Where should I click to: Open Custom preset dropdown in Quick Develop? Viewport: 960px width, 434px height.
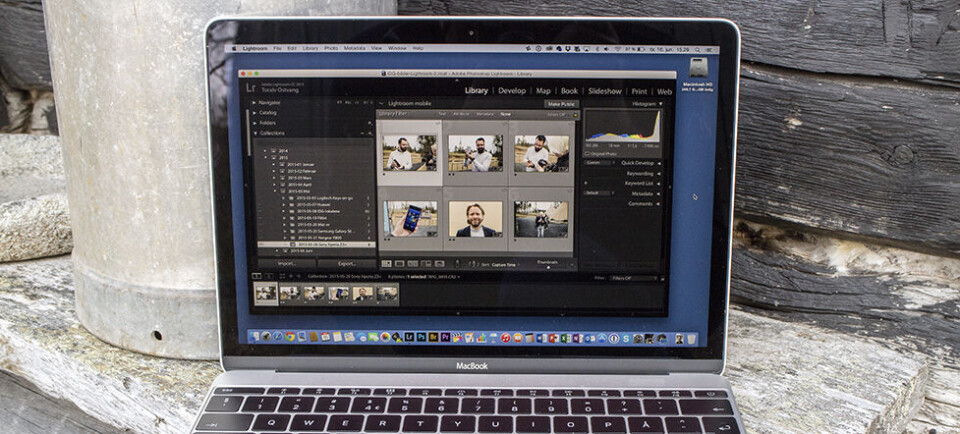click(599, 163)
